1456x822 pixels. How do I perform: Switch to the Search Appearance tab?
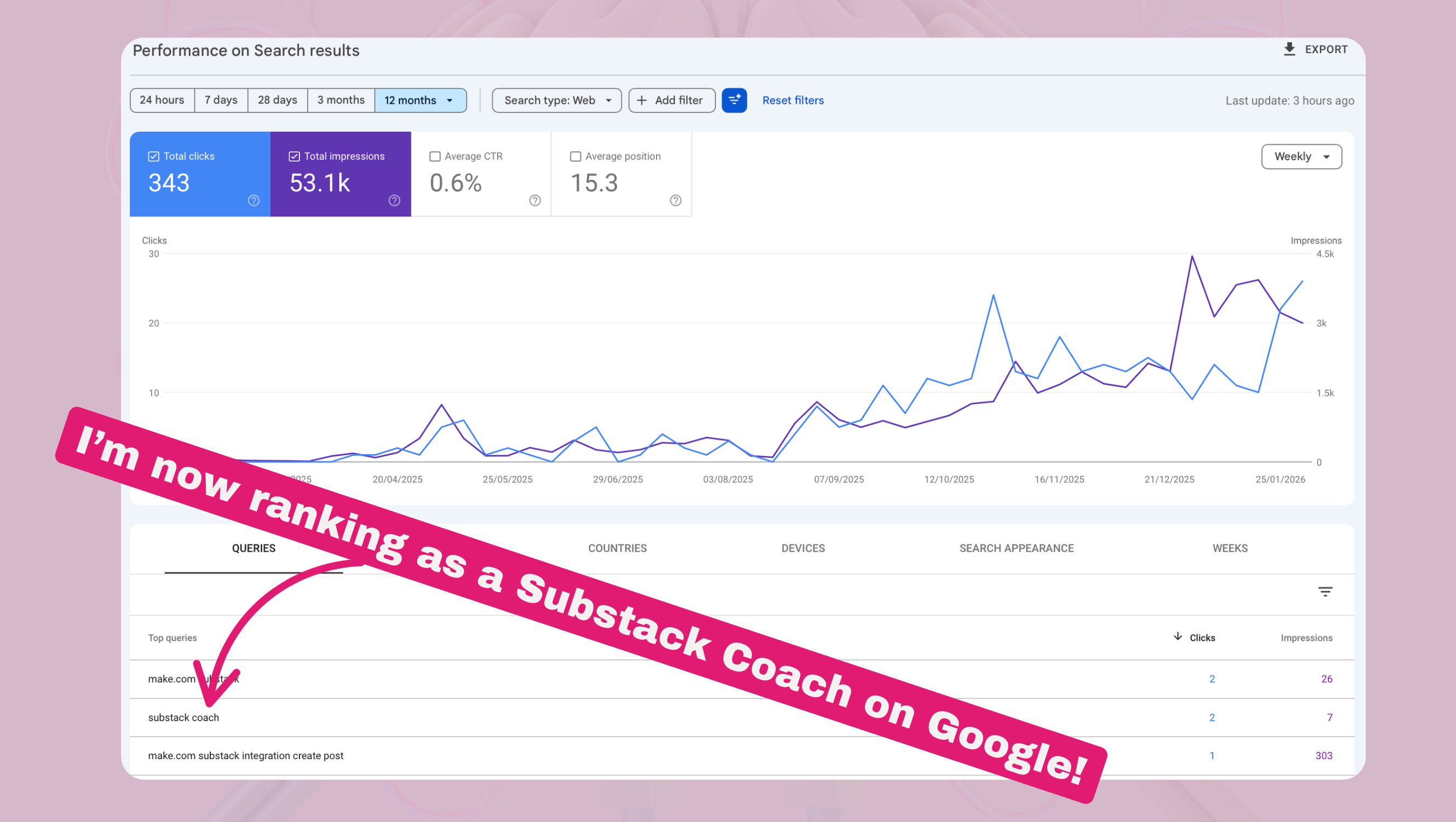pyautogui.click(x=1016, y=548)
